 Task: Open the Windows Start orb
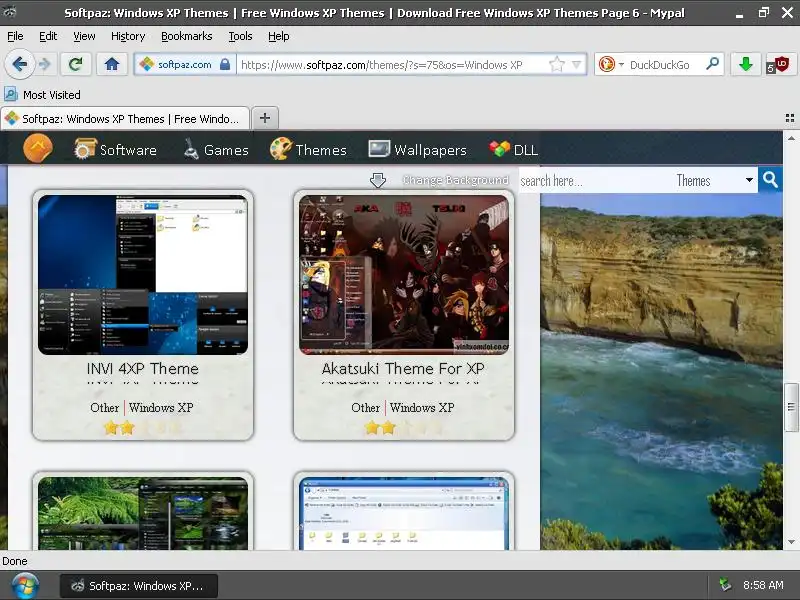(25, 586)
